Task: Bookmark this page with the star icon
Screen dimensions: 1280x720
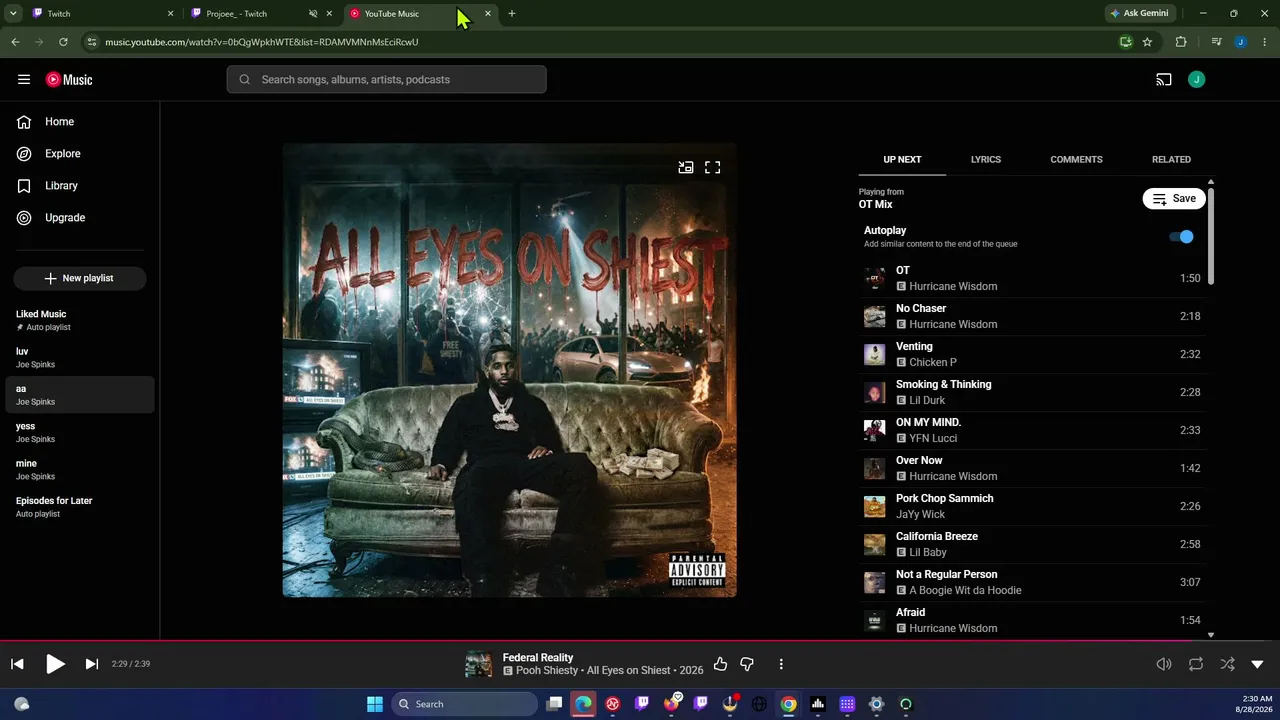Action: pyautogui.click(x=1147, y=42)
